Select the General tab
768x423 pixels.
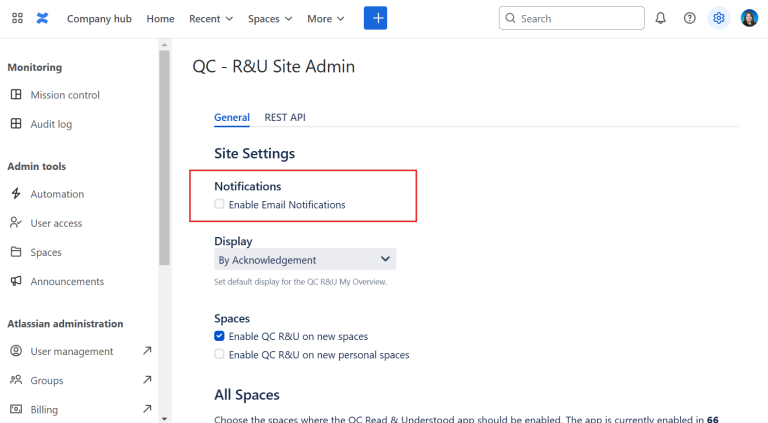(x=232, y=117)
